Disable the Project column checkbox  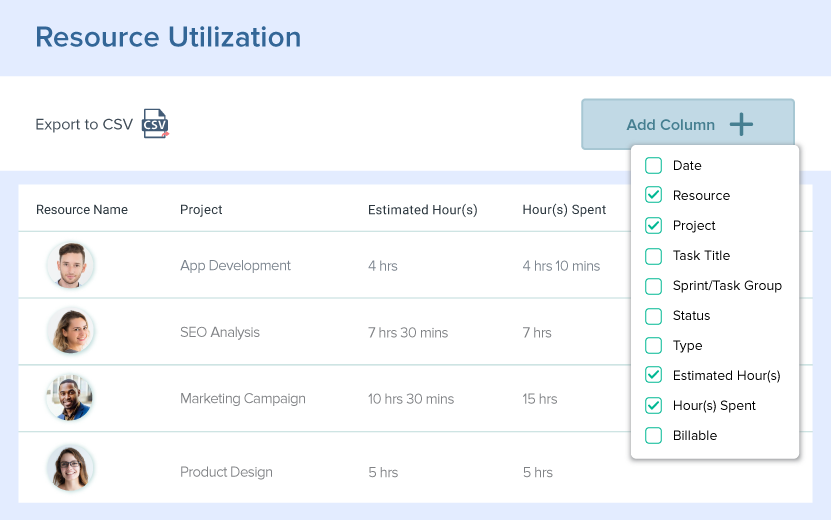(x=653, y=226)
